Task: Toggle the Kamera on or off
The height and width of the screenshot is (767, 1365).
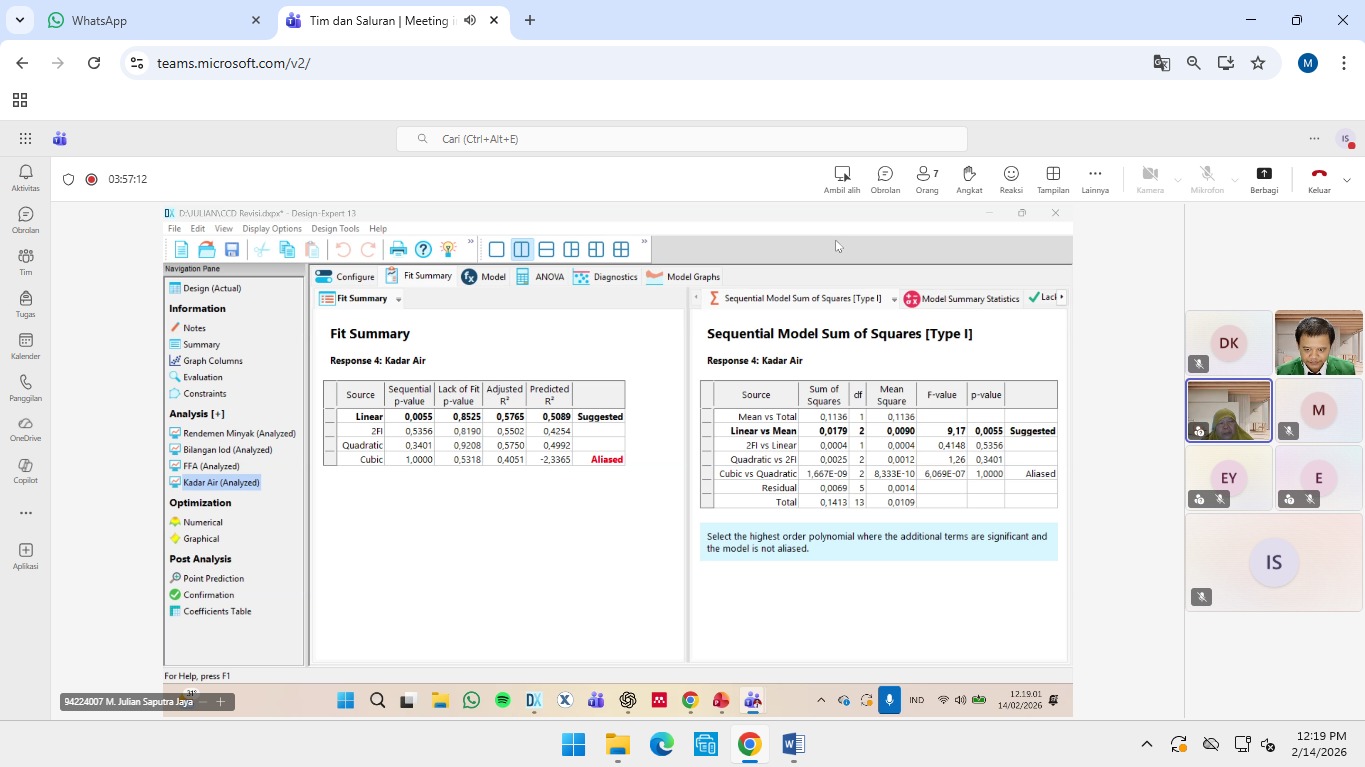Action: (x=1150, y=178)
